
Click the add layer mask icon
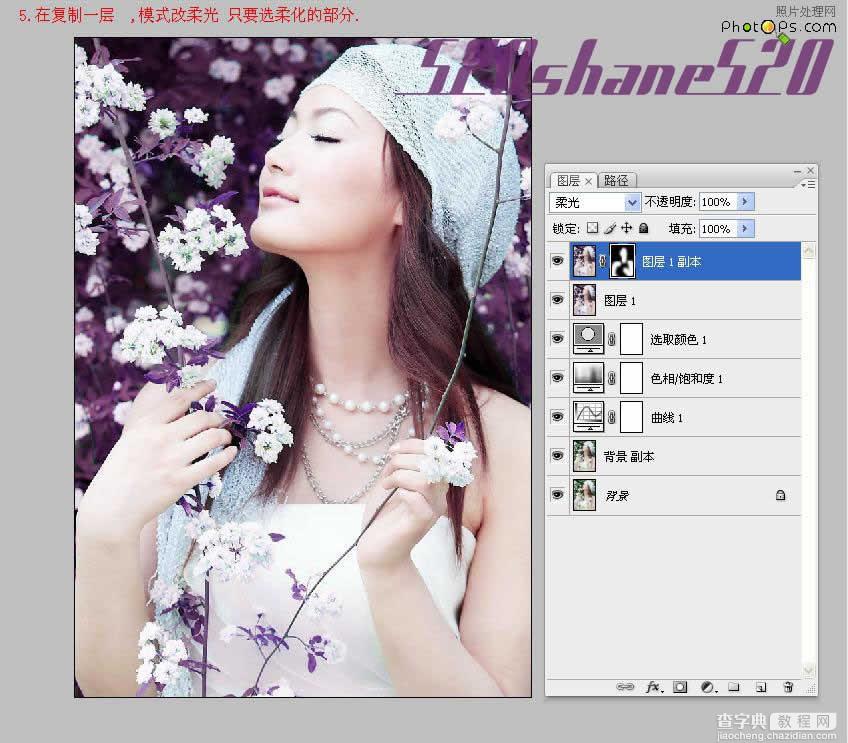680,688
